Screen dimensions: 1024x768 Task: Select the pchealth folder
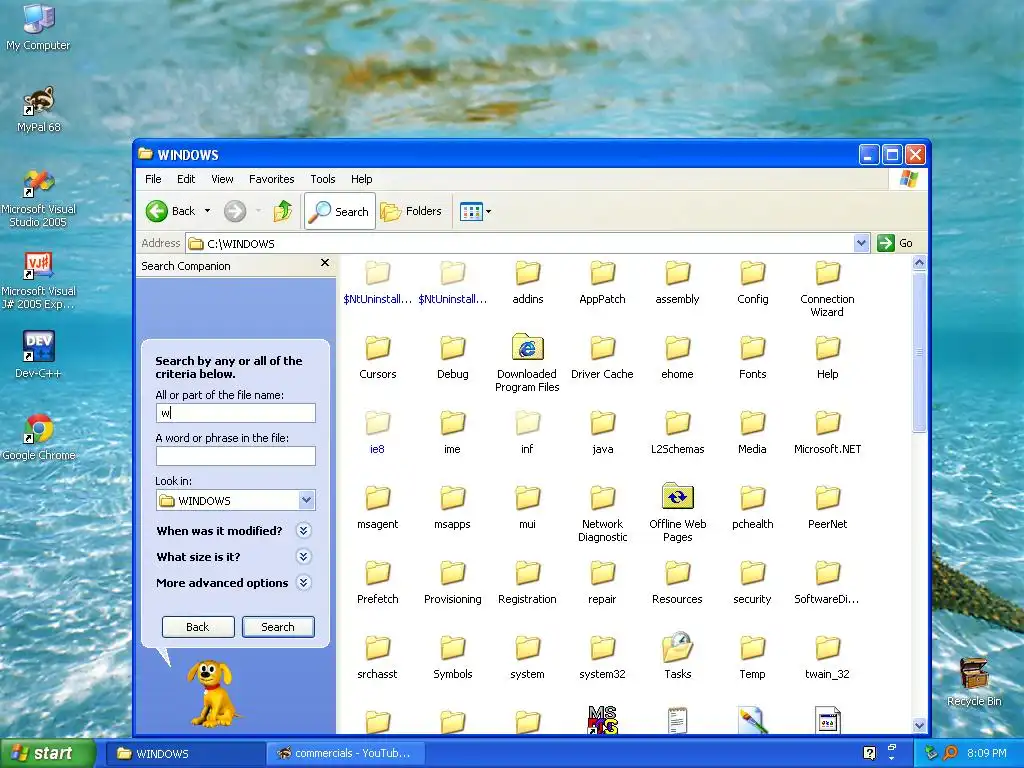coord(752,507)
